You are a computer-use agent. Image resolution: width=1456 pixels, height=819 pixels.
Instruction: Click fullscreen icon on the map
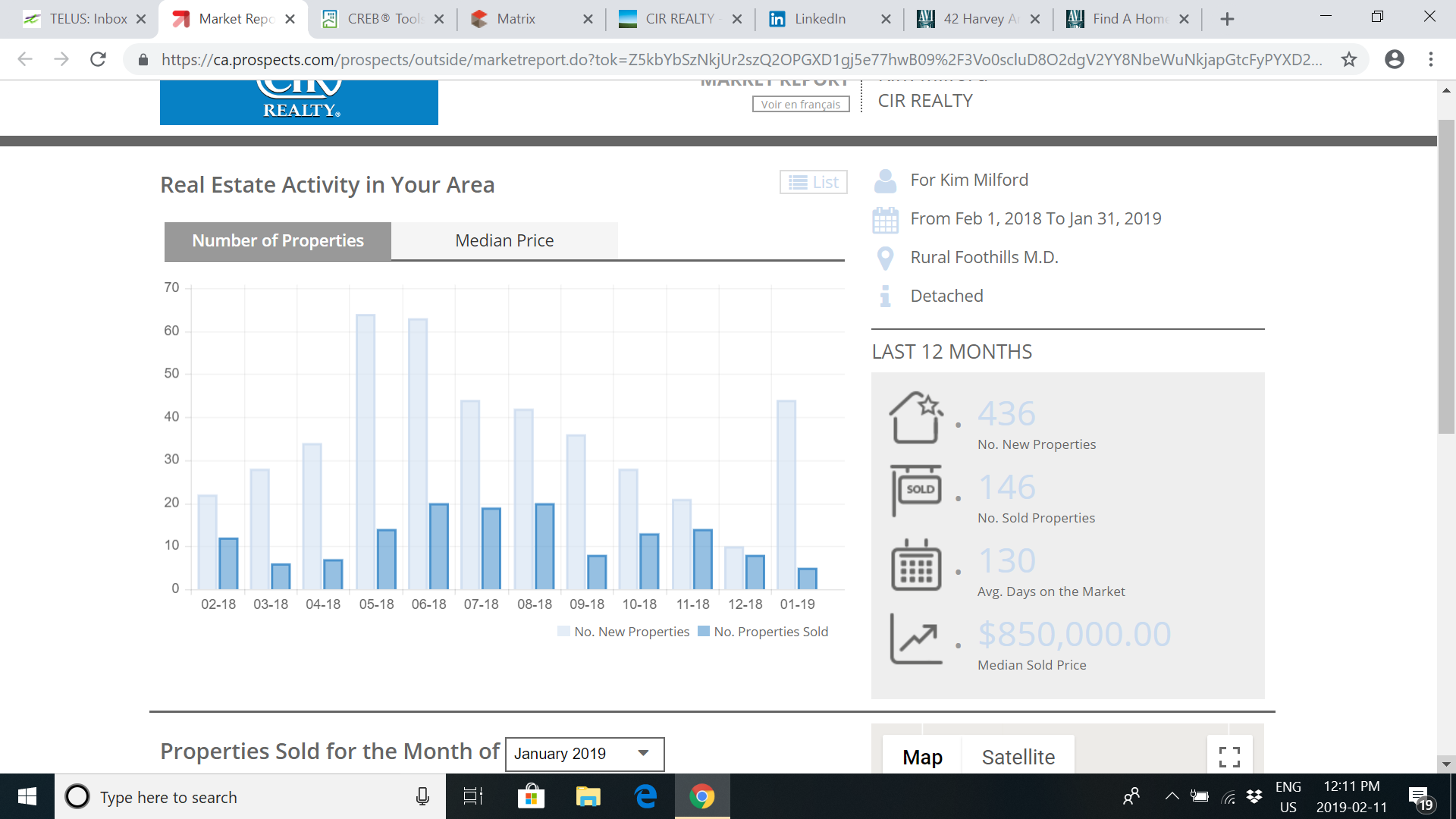(1228, 756)
